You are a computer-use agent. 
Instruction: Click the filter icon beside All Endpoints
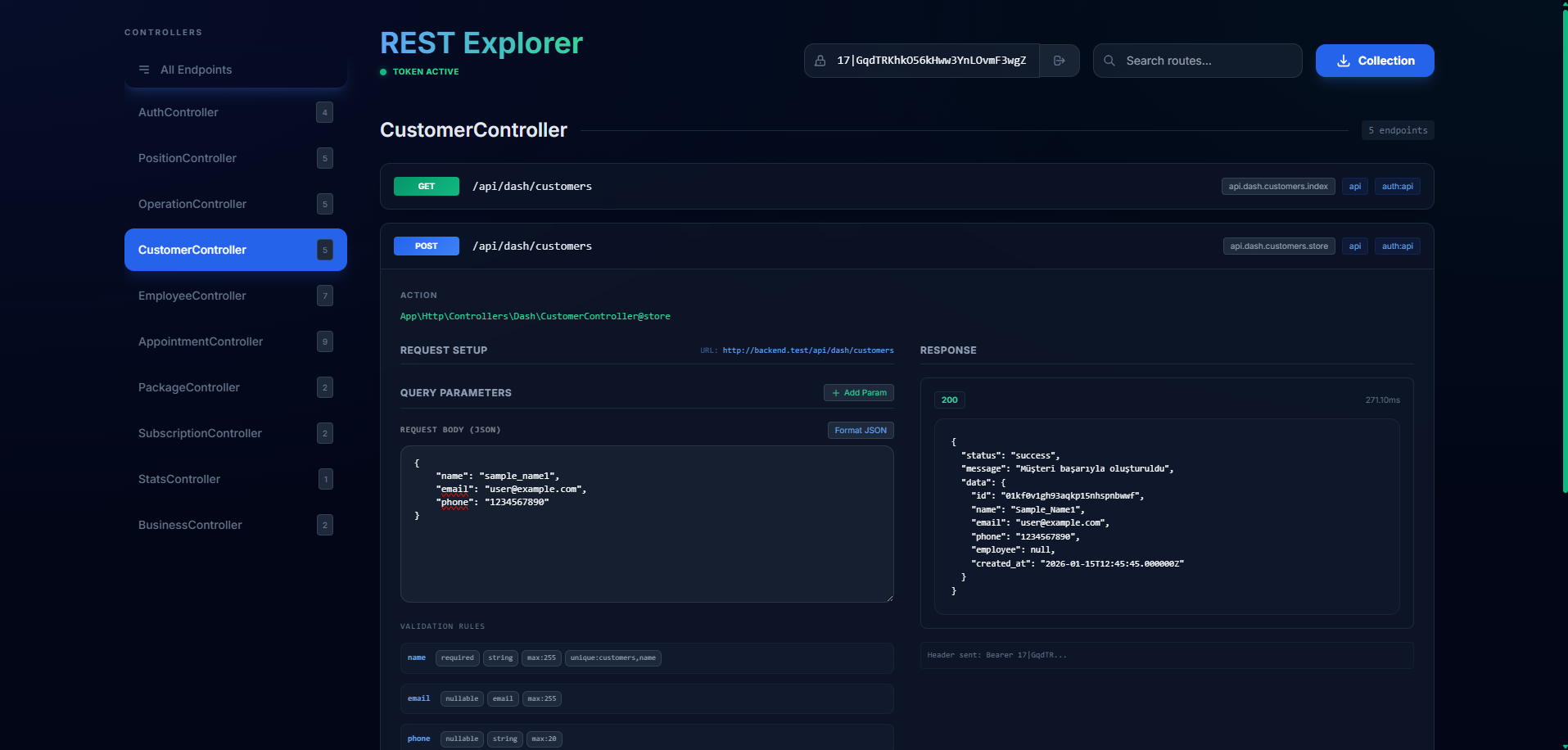[x=144, y=70]
